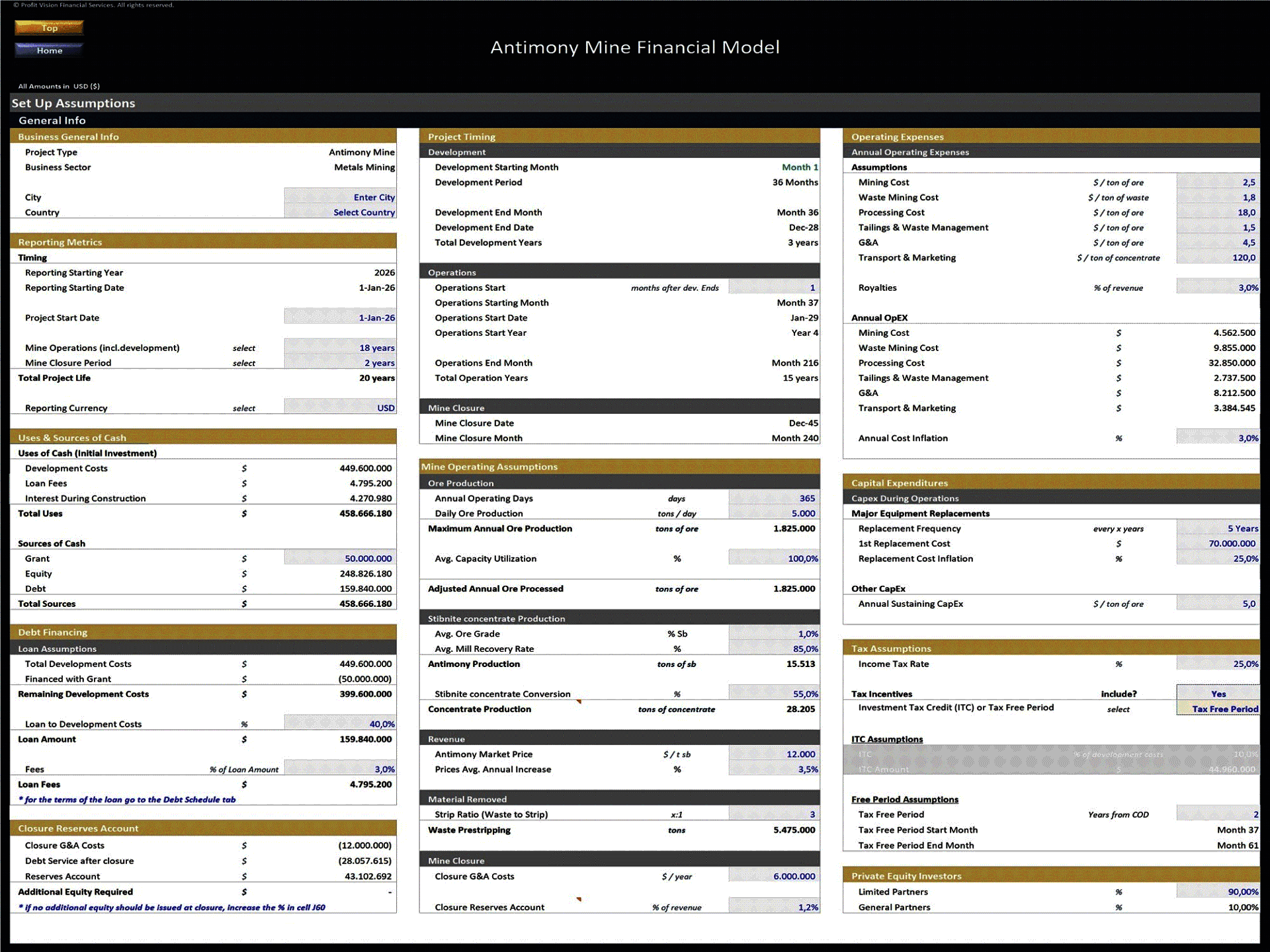Open the Tax Free Period selection dropdown

coord(1218,709)
